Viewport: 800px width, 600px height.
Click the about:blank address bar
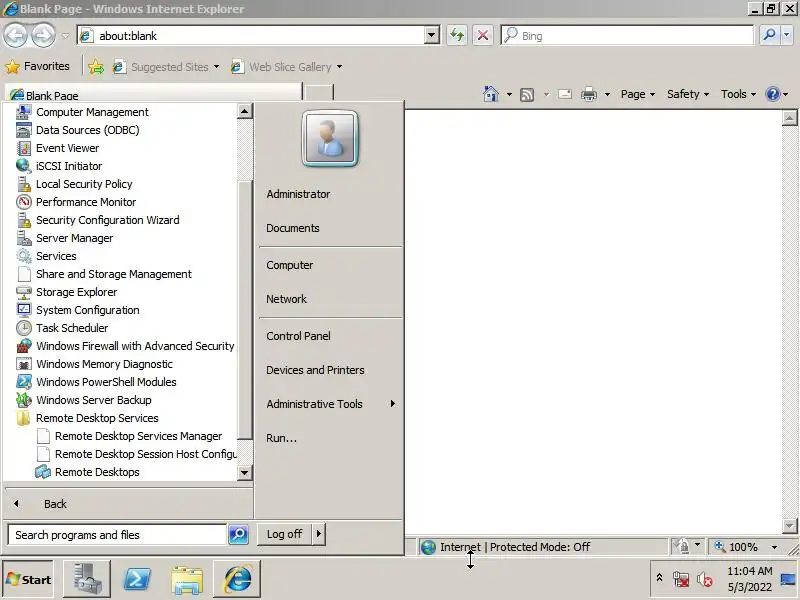[251, 36]
